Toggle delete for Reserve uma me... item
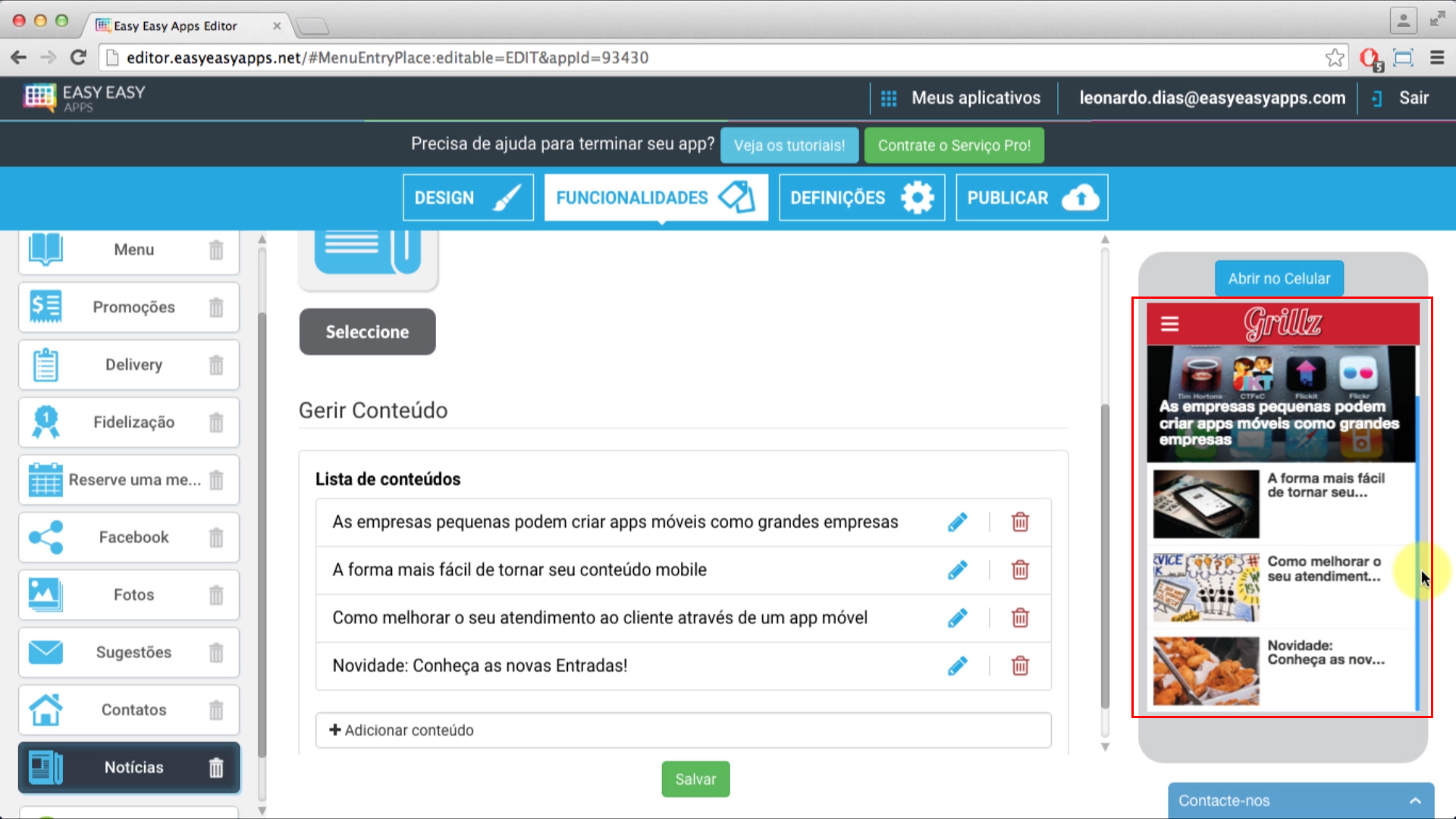This screenshot has height=819, width=1456. (216, 479)
